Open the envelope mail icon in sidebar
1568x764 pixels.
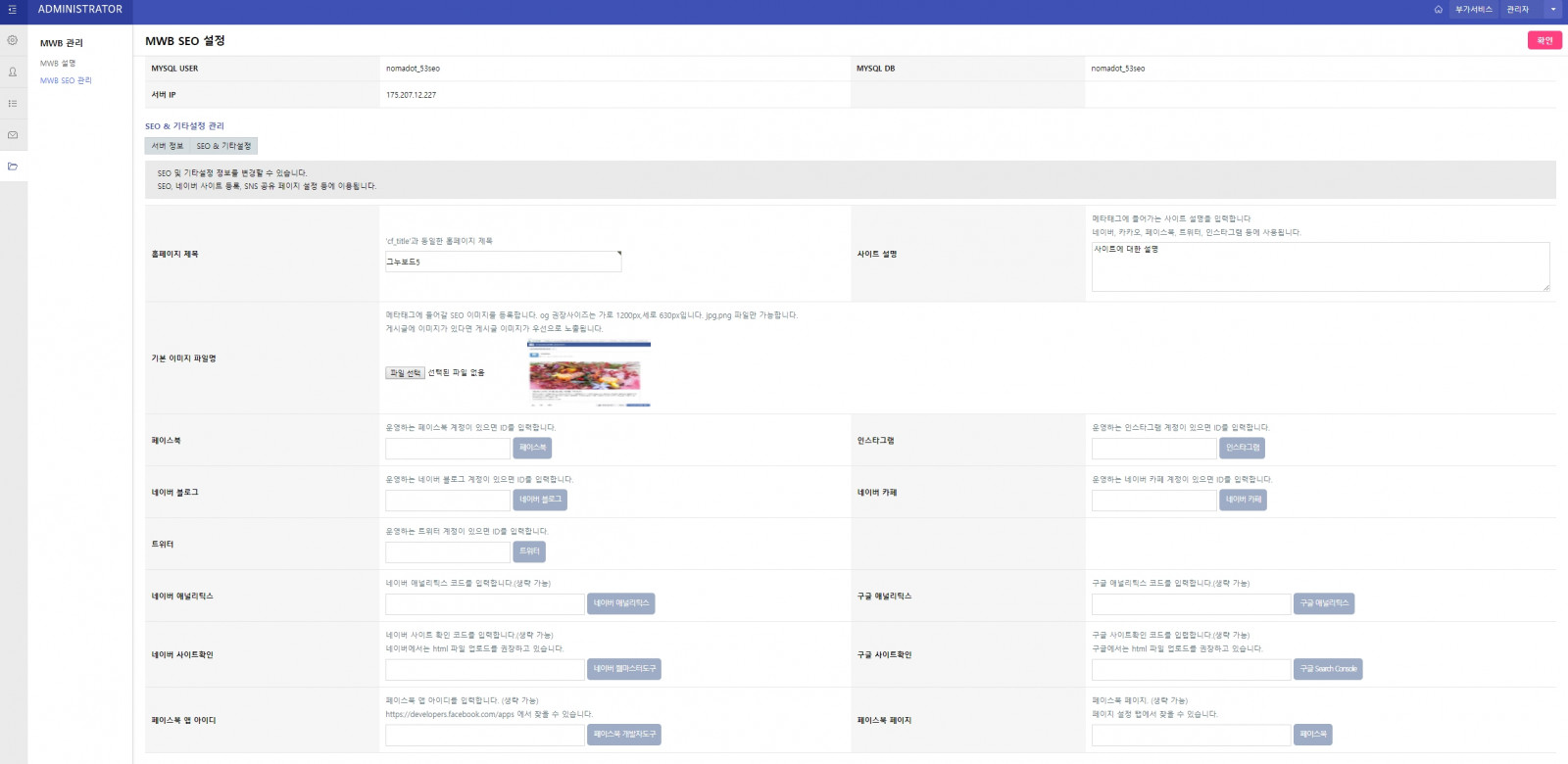pyautogui.click(x=13, y=135)
